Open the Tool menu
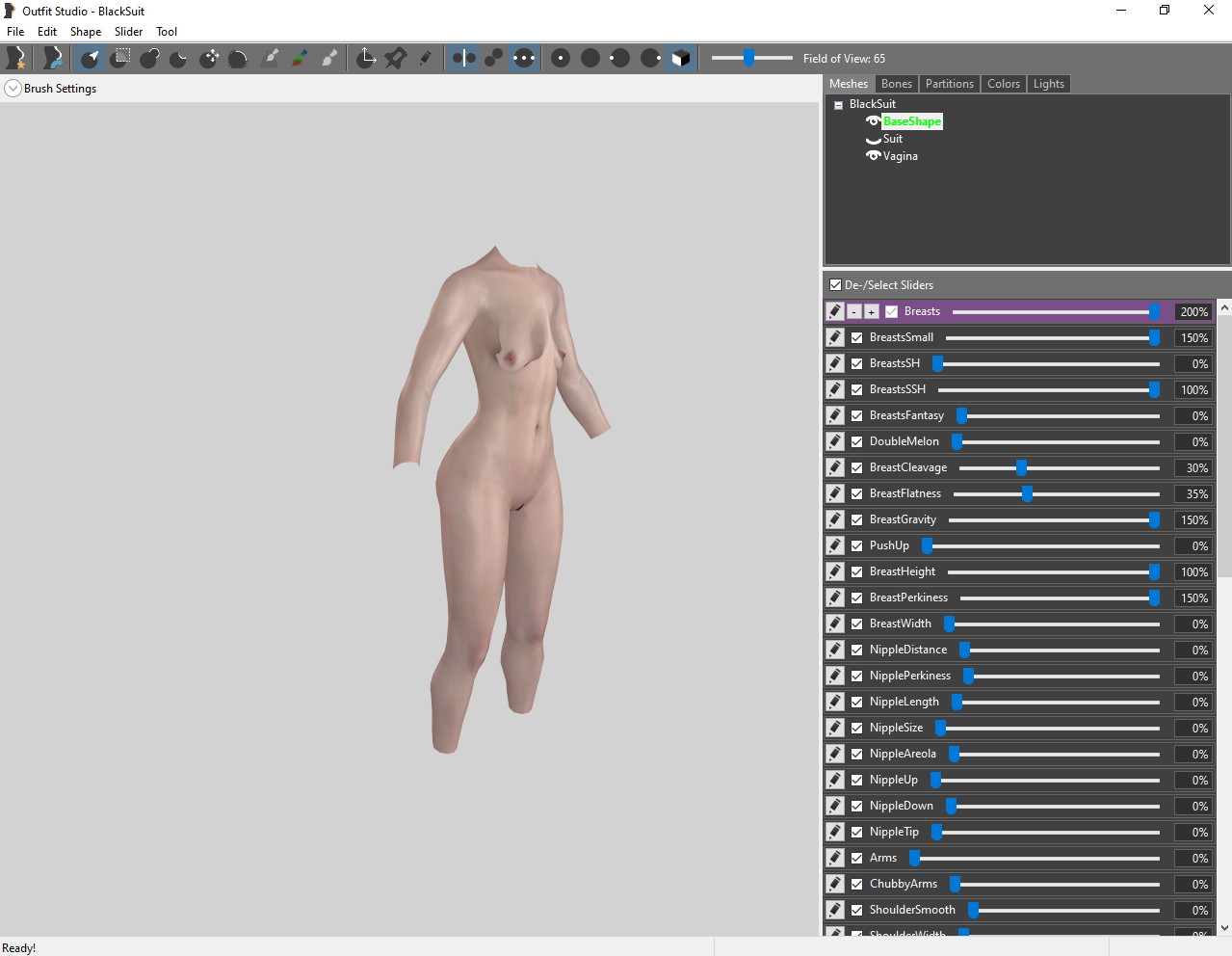Viewport: 1232px width, 956px height. 167,32
